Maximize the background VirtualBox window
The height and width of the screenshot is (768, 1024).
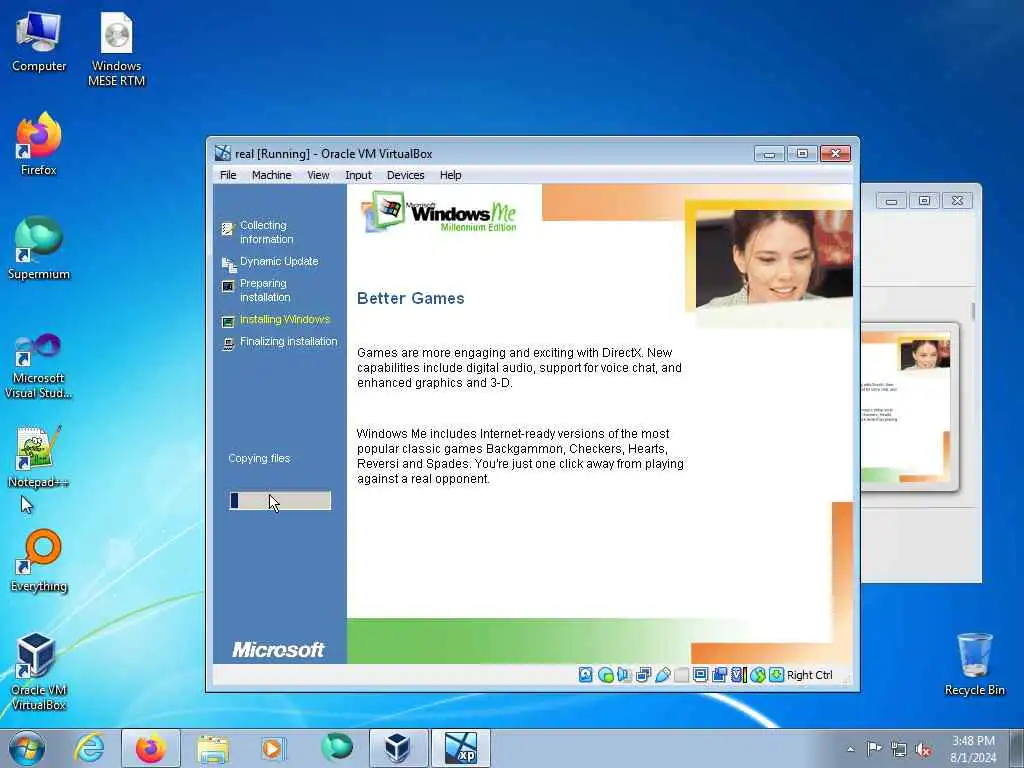point(924,201)
